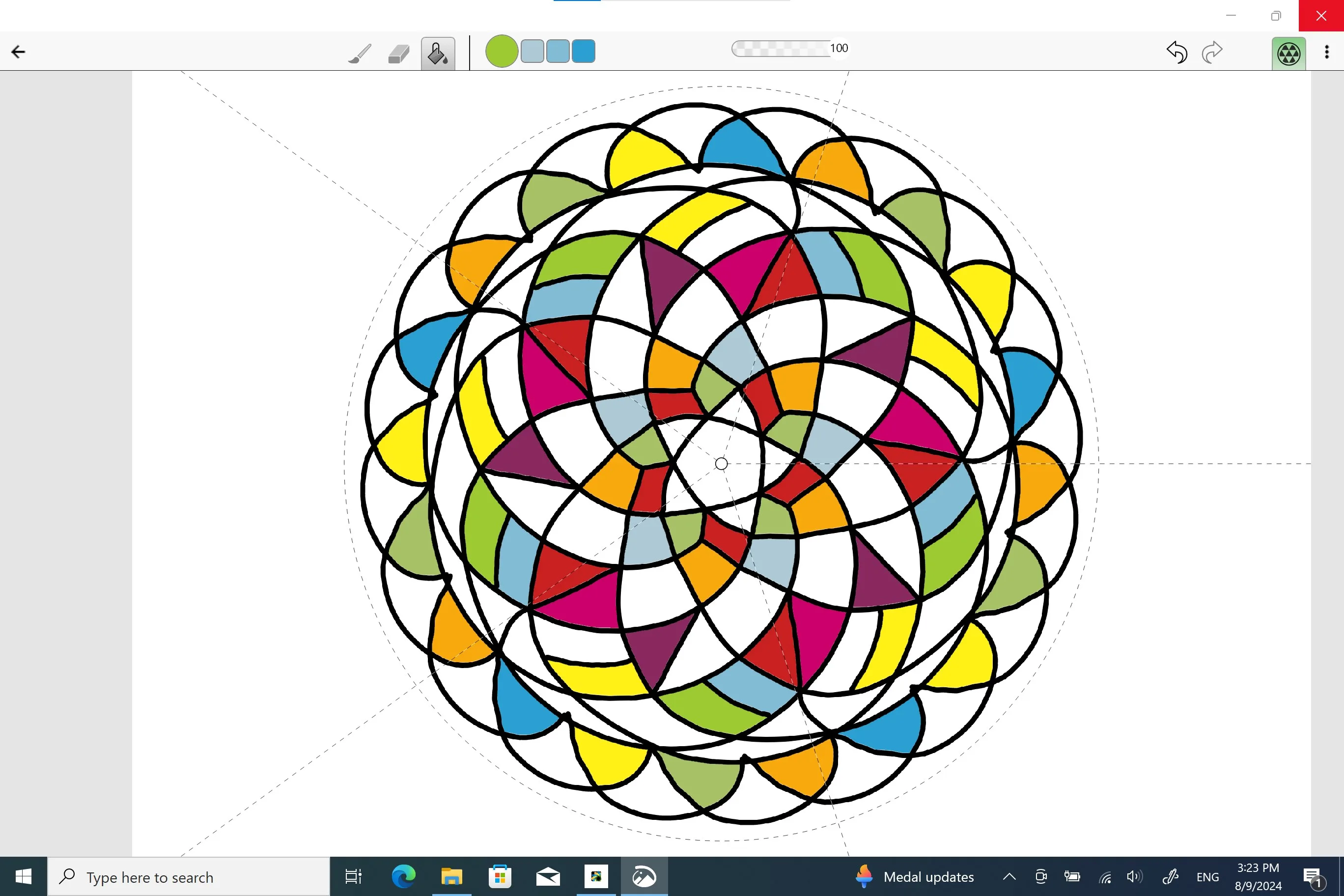
Task: Select the paintbrush tool
Action: (x=360, y=54)
